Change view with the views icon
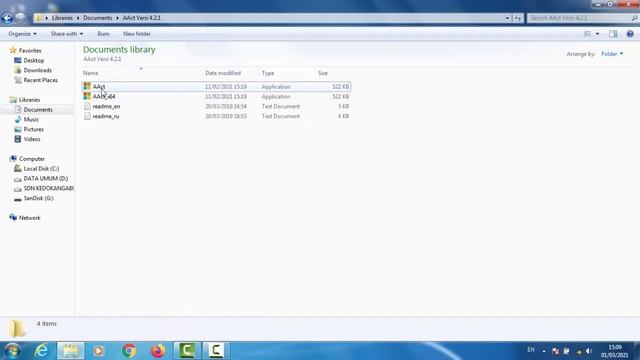This screenshot has width=640, height=360. tap(587, 34)
